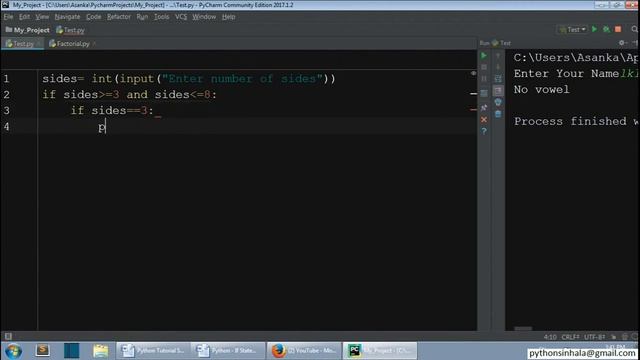Click 'Process finished' line in console

coord(576,121)
